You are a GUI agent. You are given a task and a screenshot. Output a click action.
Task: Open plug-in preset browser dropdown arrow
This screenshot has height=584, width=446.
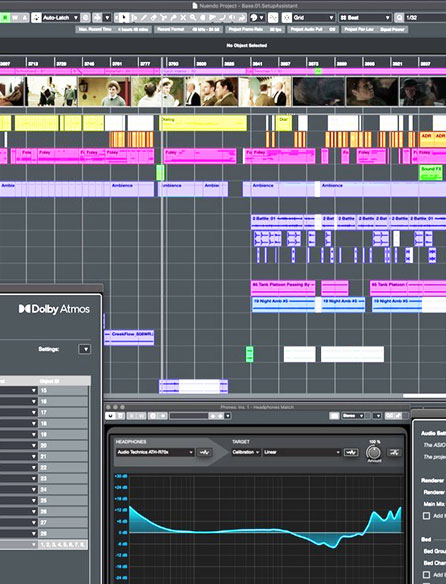pyautogui.click(x=228, y=416)
